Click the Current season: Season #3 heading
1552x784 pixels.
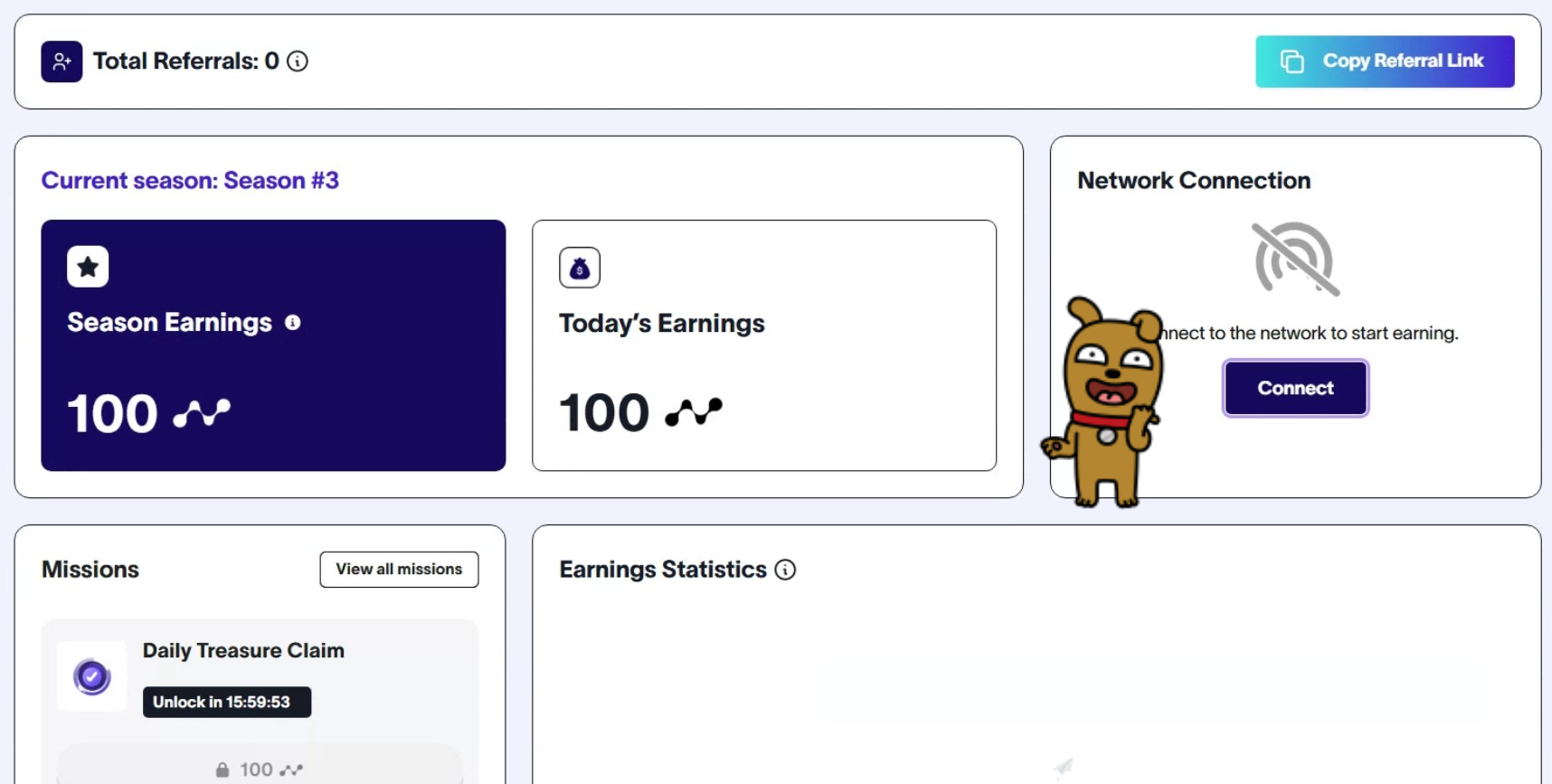click(190, 181)
